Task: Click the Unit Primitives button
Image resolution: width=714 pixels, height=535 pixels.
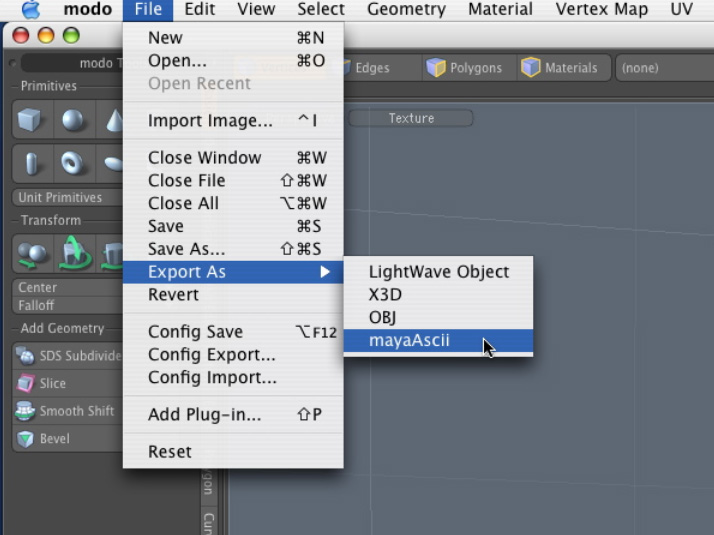Action: click(x=68, y=198)
